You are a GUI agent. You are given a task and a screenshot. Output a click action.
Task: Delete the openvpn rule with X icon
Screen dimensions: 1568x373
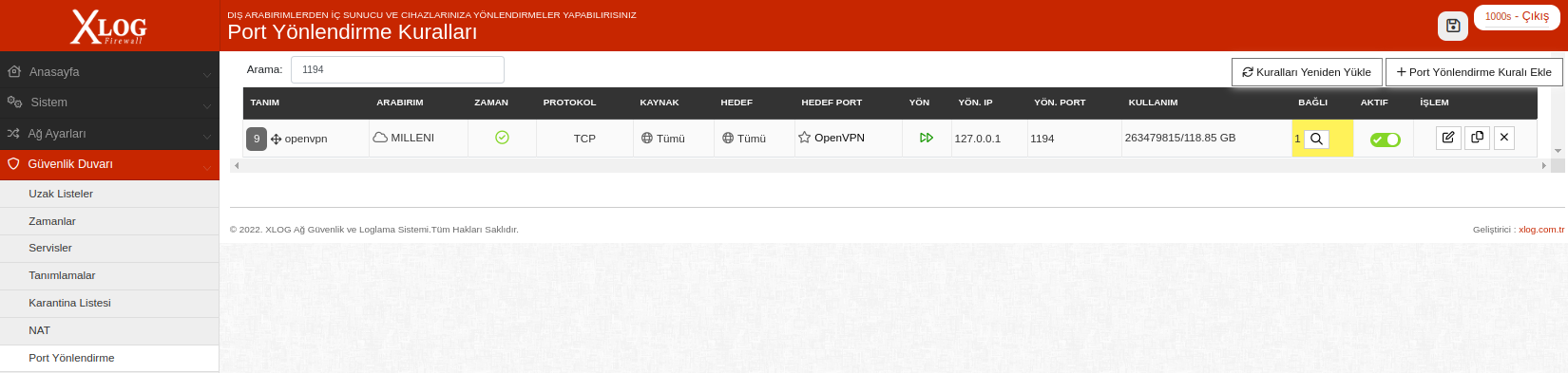[x=1504, y=138]
